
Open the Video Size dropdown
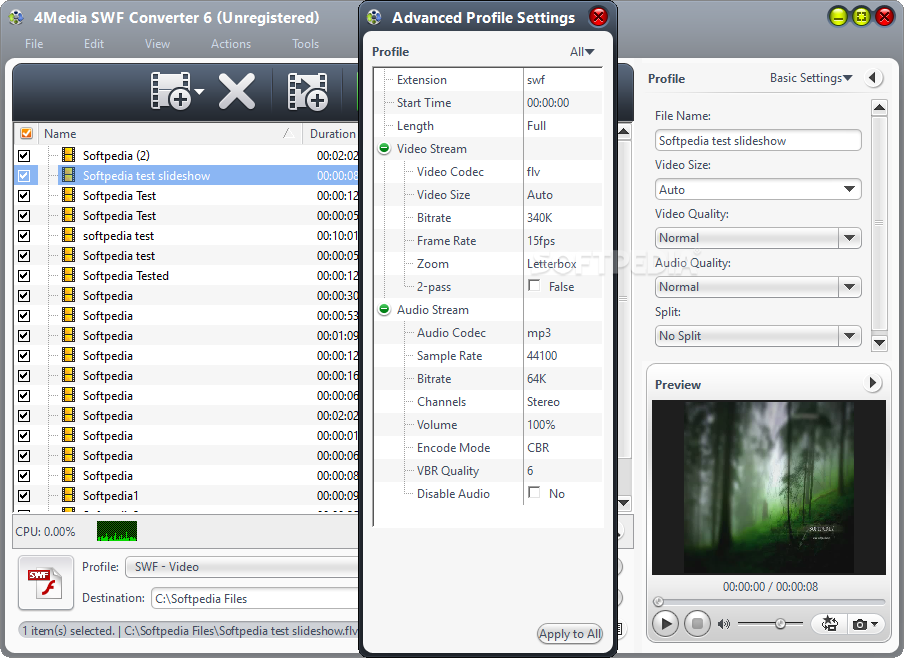coord(849,189)
